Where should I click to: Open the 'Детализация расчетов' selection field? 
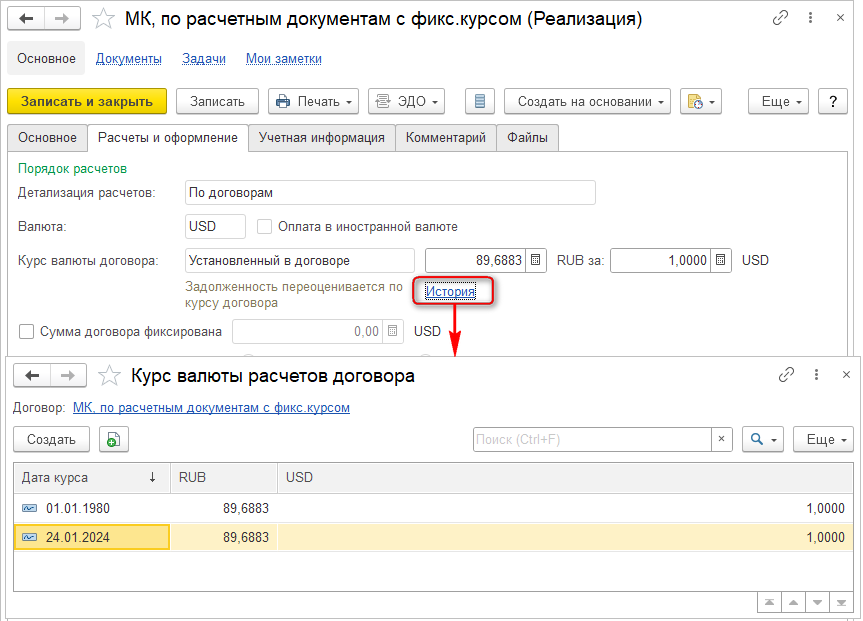pos(390,193)
